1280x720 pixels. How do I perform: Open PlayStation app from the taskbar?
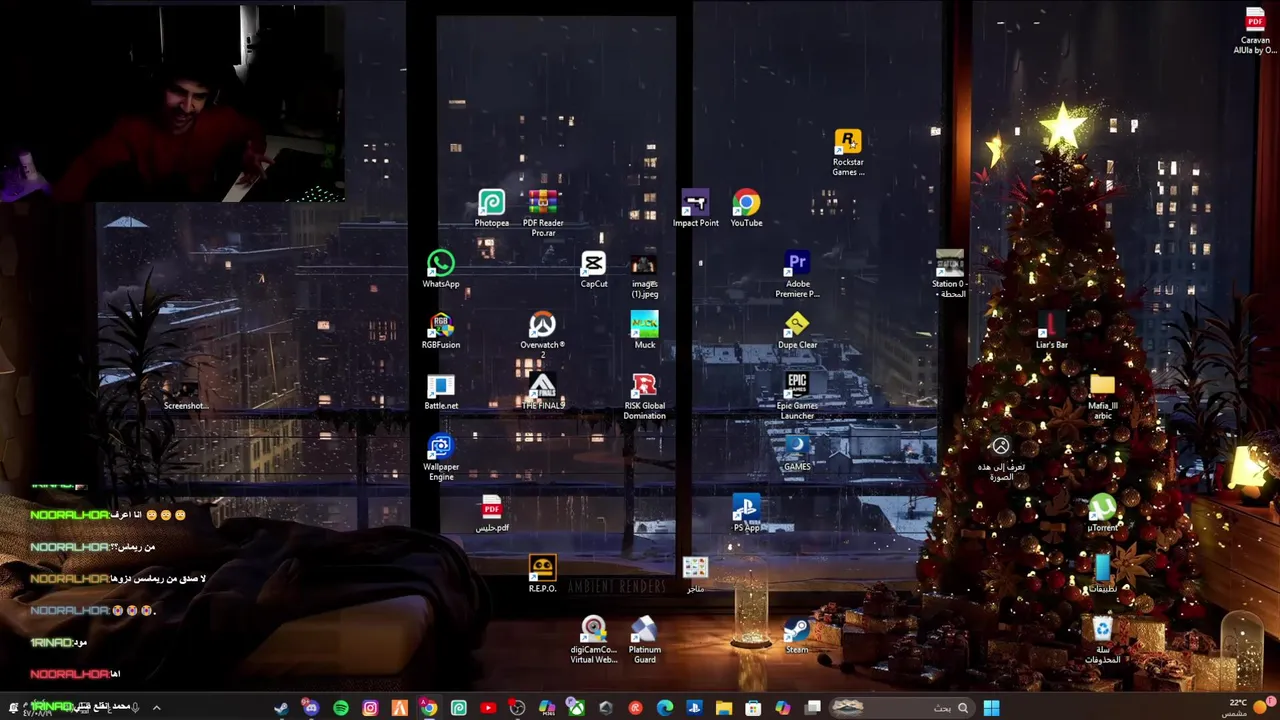click(694, 708)
